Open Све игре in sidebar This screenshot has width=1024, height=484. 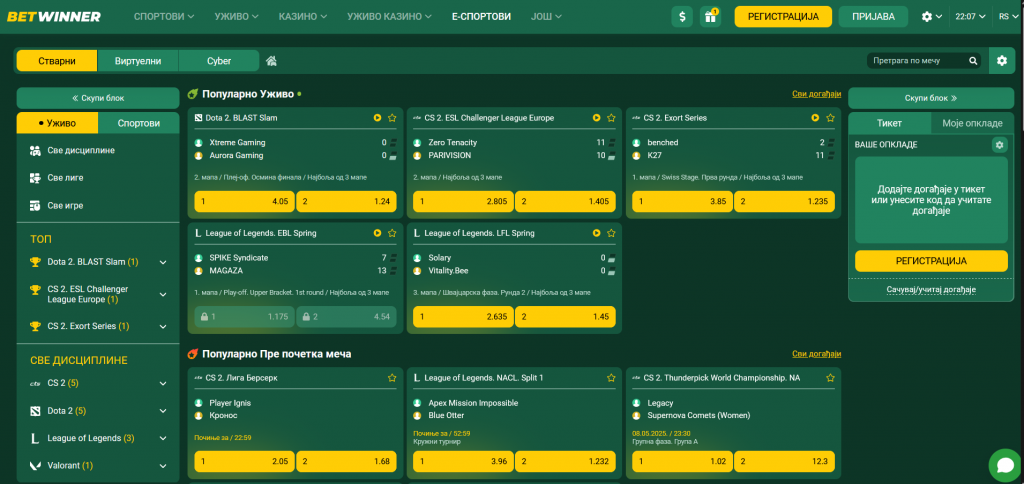click(x=98, y=205)
